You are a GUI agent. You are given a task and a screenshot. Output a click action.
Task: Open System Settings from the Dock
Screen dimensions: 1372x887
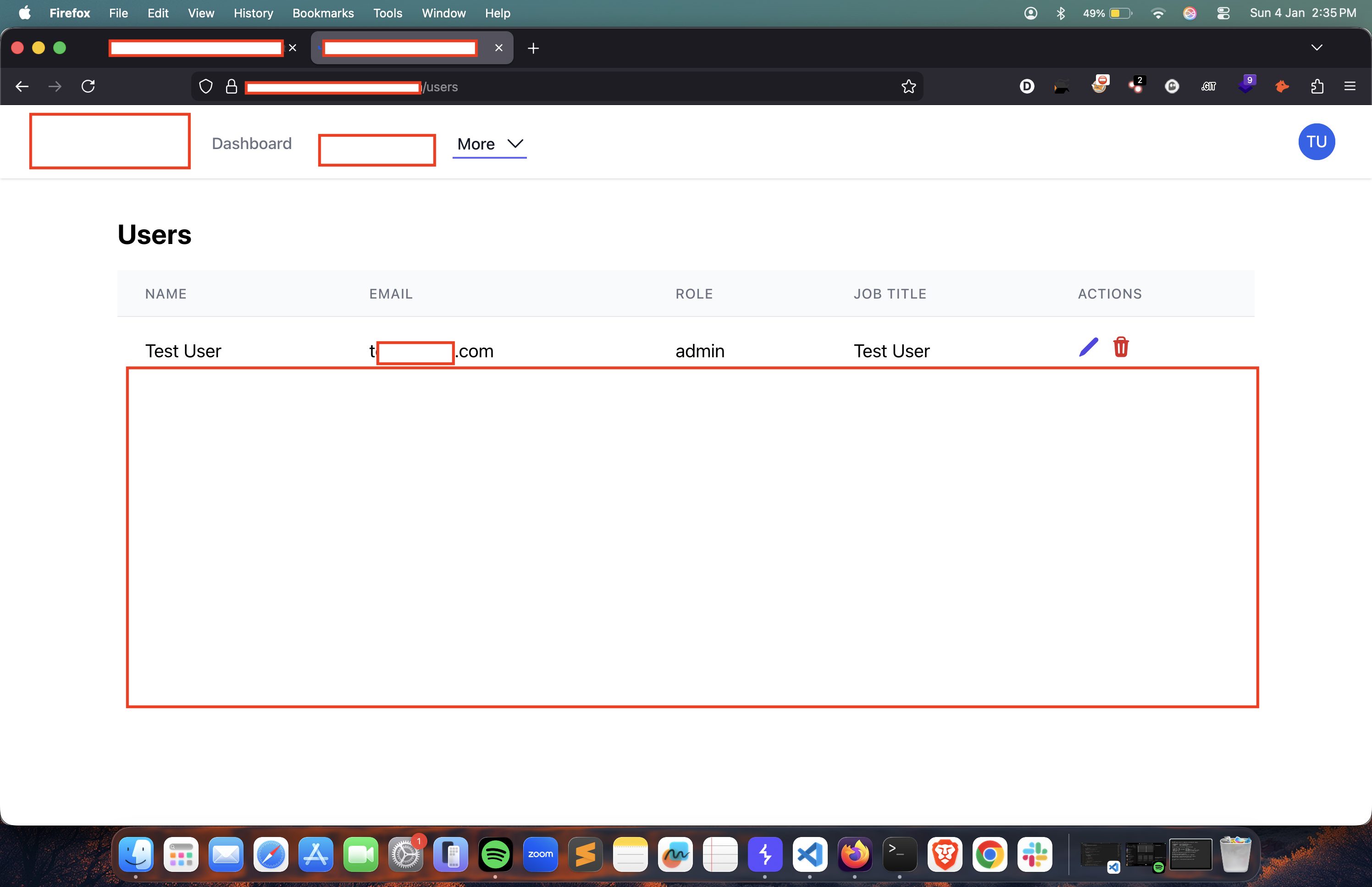point(405,854)
